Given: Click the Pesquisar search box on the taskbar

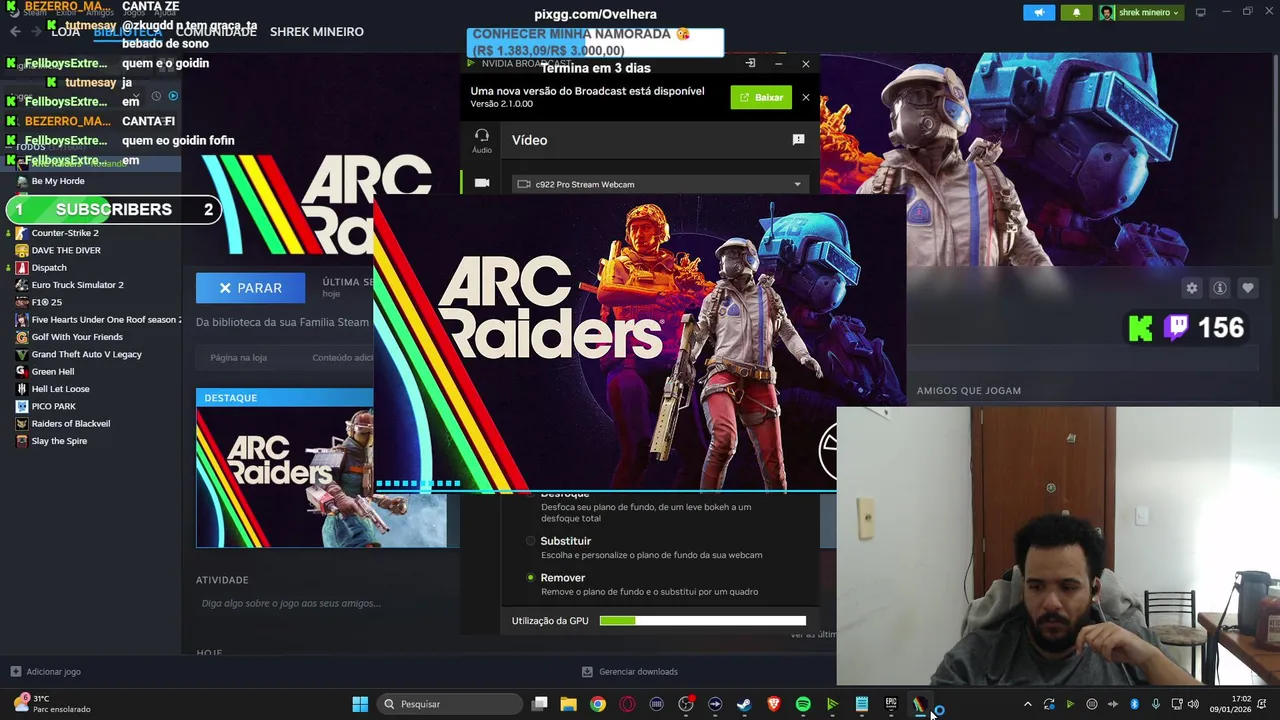Looking at the screenshot, I should coord(451,704).
